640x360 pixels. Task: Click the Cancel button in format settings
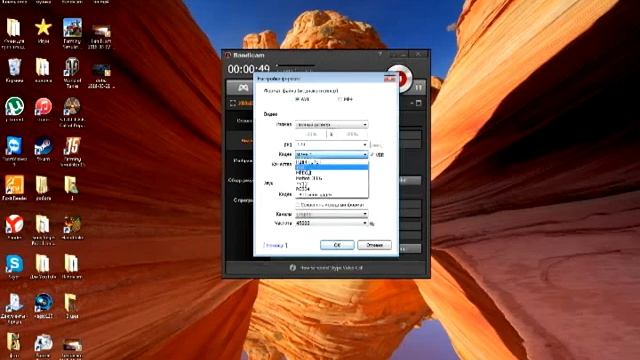[374, 245]
